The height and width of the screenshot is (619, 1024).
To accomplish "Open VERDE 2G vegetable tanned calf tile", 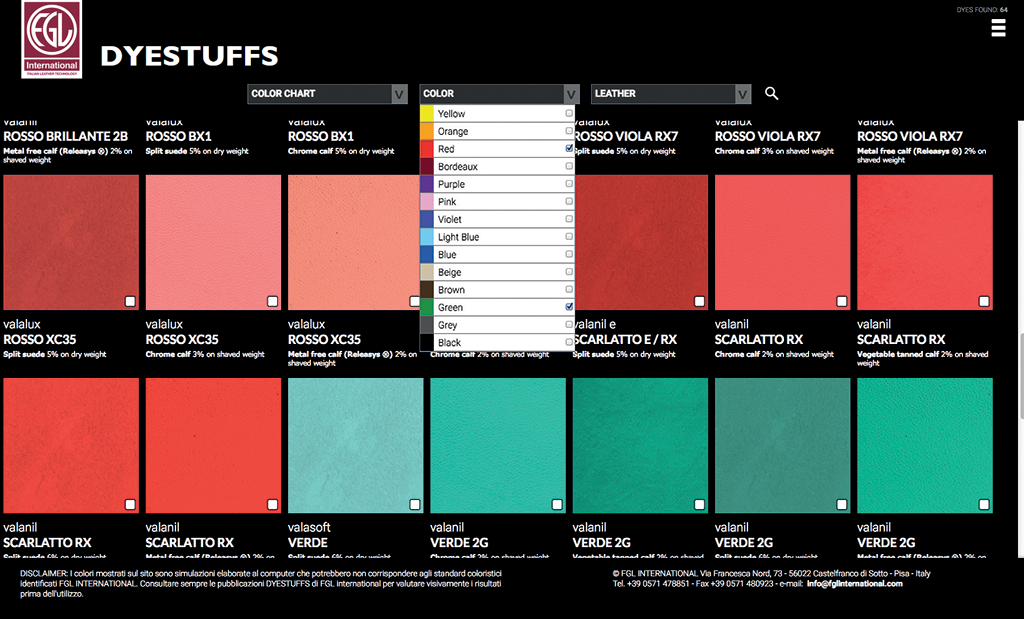I will click(x=640, y=445).
